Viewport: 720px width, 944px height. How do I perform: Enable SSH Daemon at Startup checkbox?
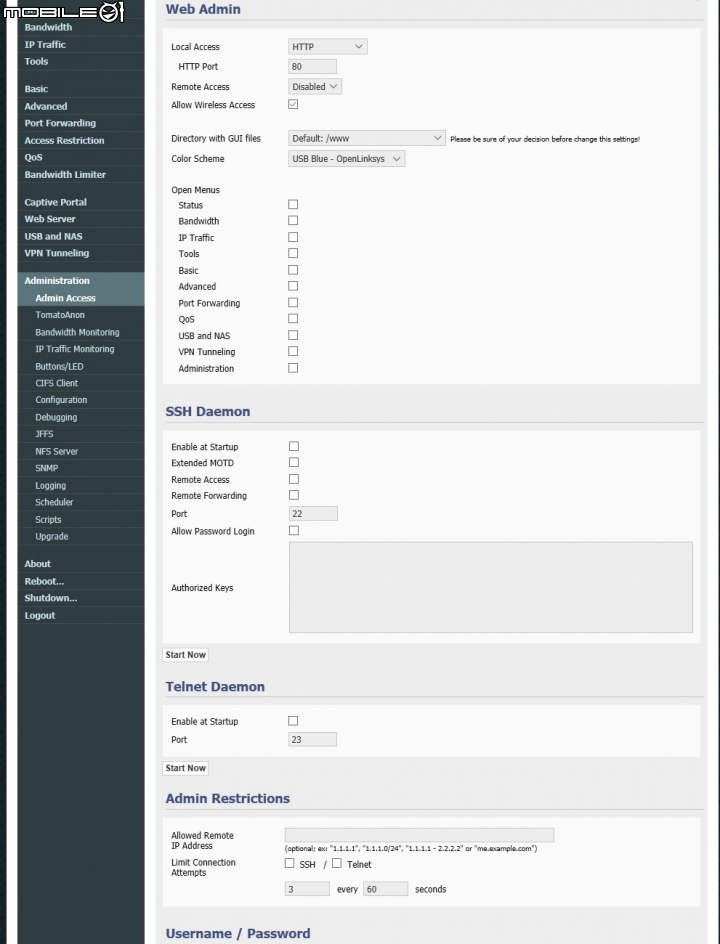click(294, 446)
